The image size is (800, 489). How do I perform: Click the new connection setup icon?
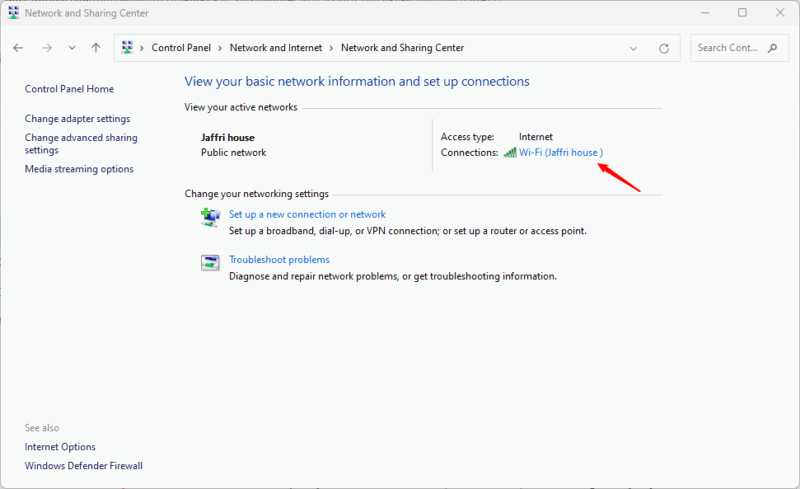point(210,217)
